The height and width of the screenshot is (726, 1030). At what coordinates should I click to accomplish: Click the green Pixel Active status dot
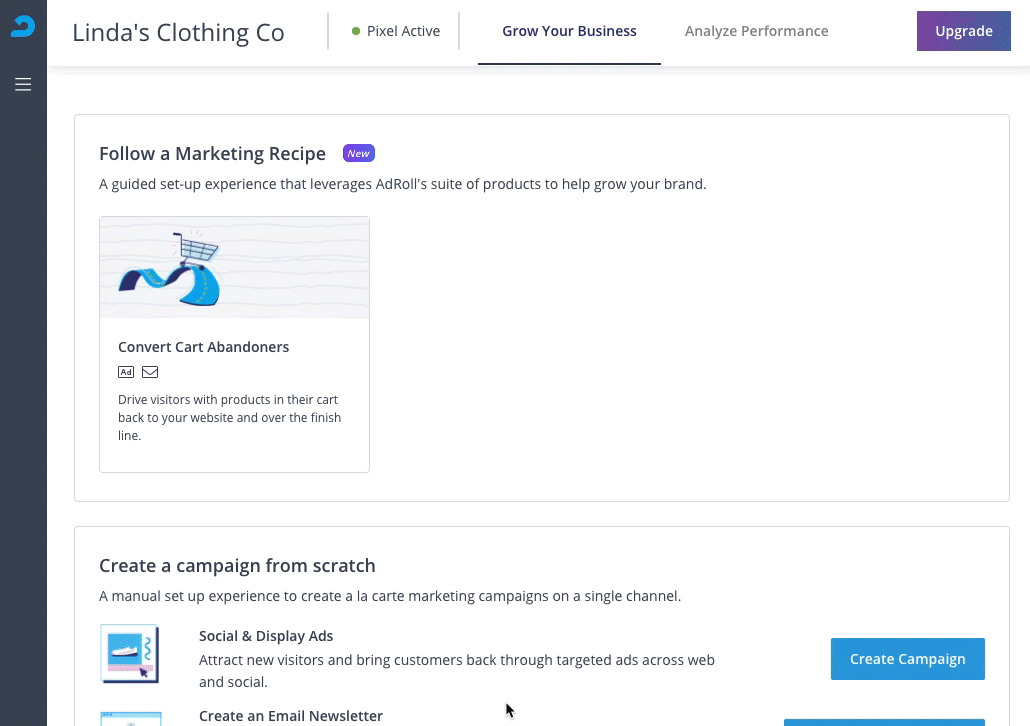click(356, 32)
